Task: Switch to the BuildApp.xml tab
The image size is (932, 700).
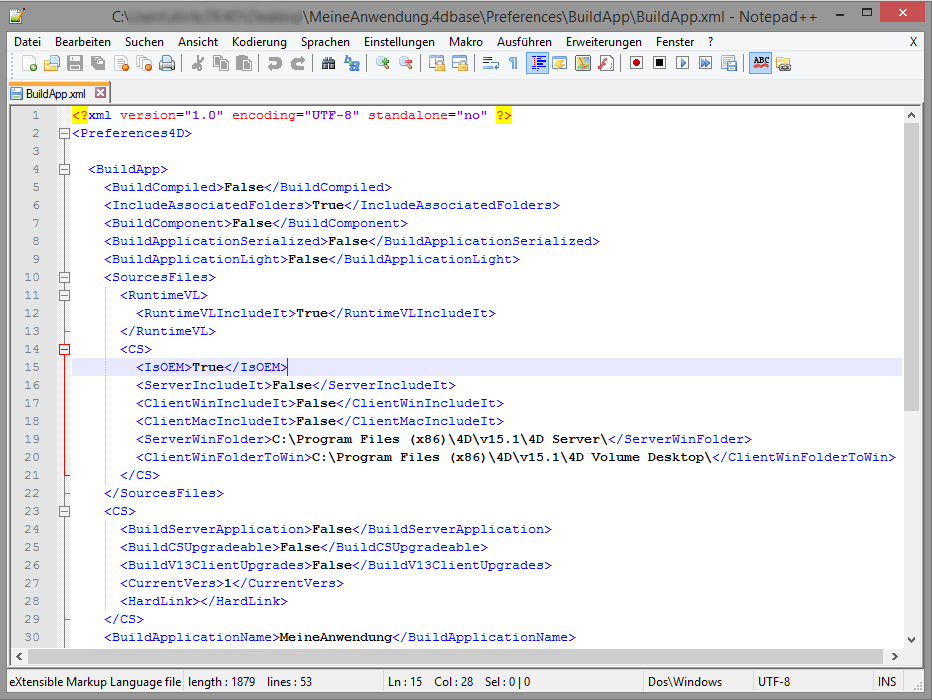Action: click(49, 93)
